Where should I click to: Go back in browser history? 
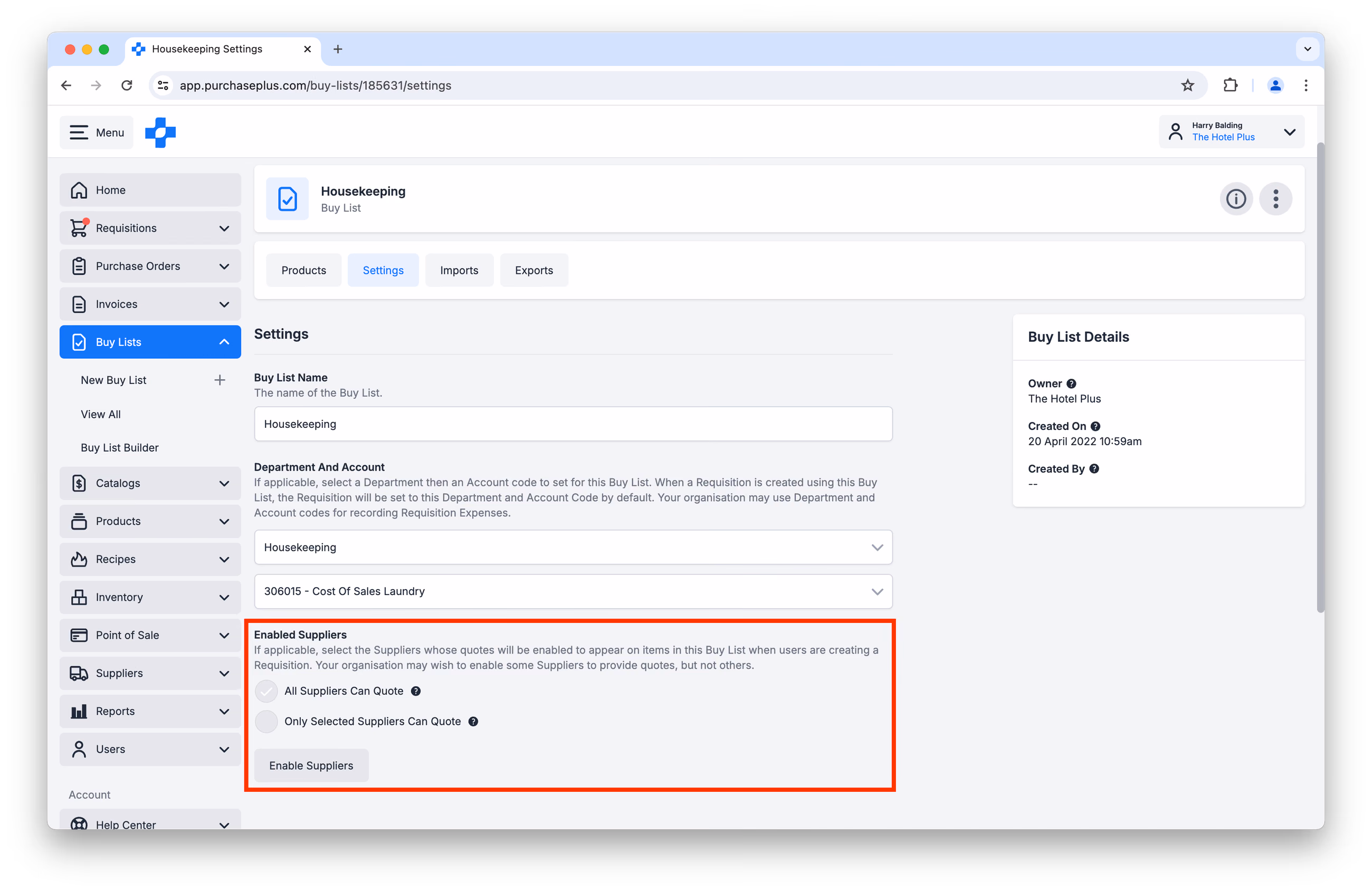[x=66, y=85]
